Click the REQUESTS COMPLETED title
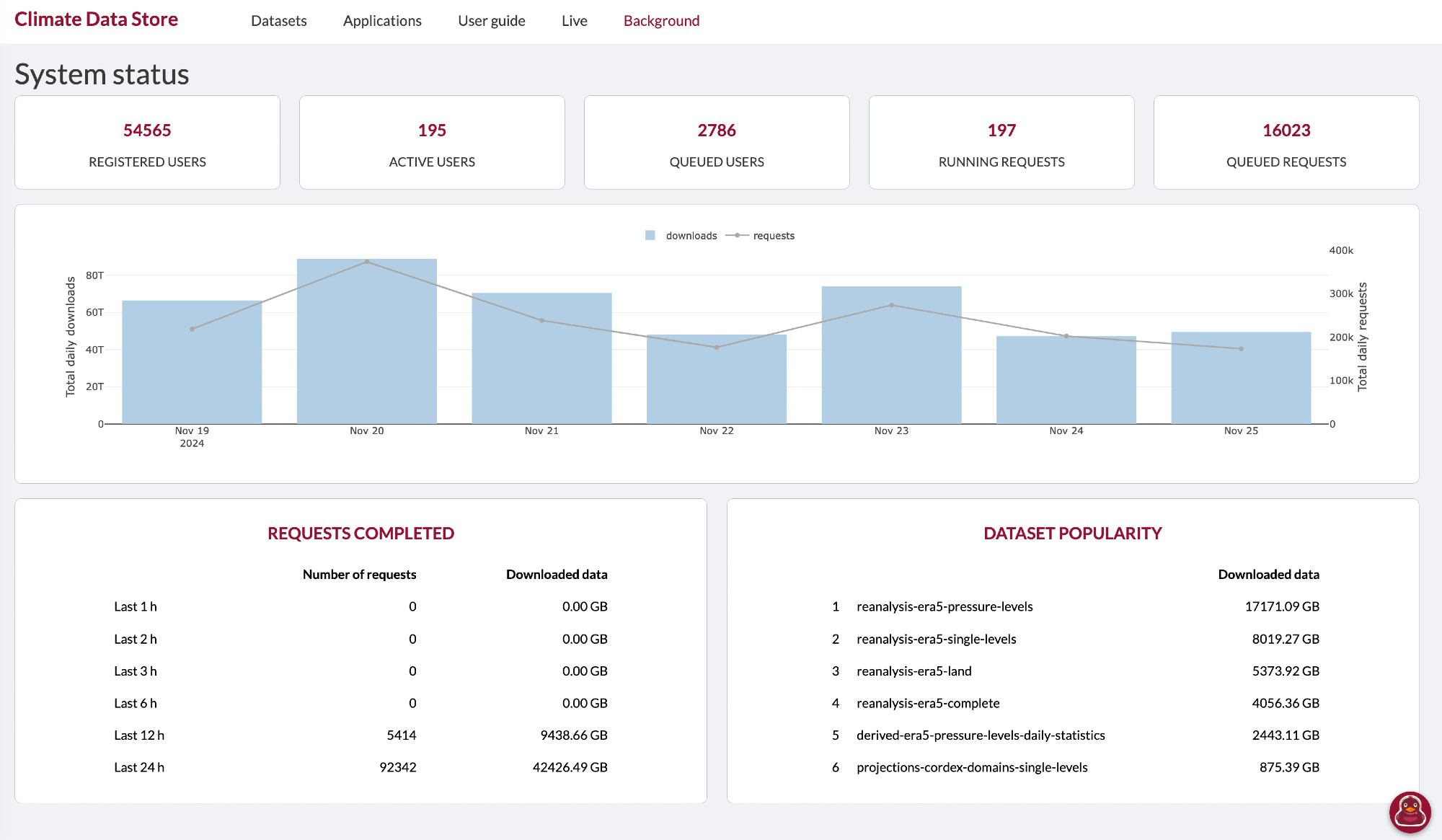The height and width of the screenshot is (840, 1442). tap(360, 533)
